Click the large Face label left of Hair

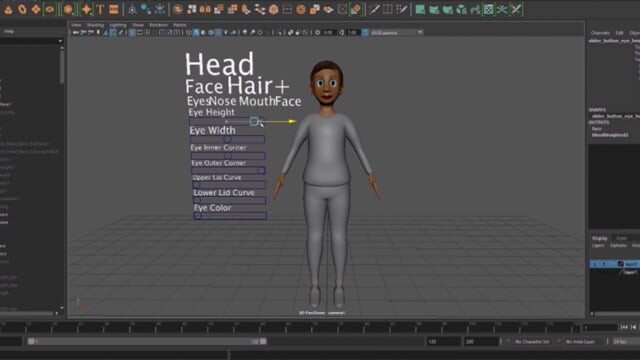(204, 87)
